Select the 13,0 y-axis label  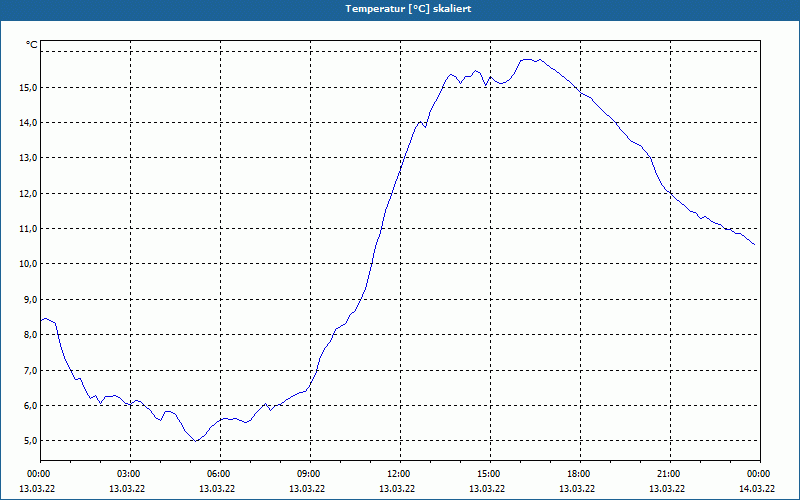pos(29,158)
